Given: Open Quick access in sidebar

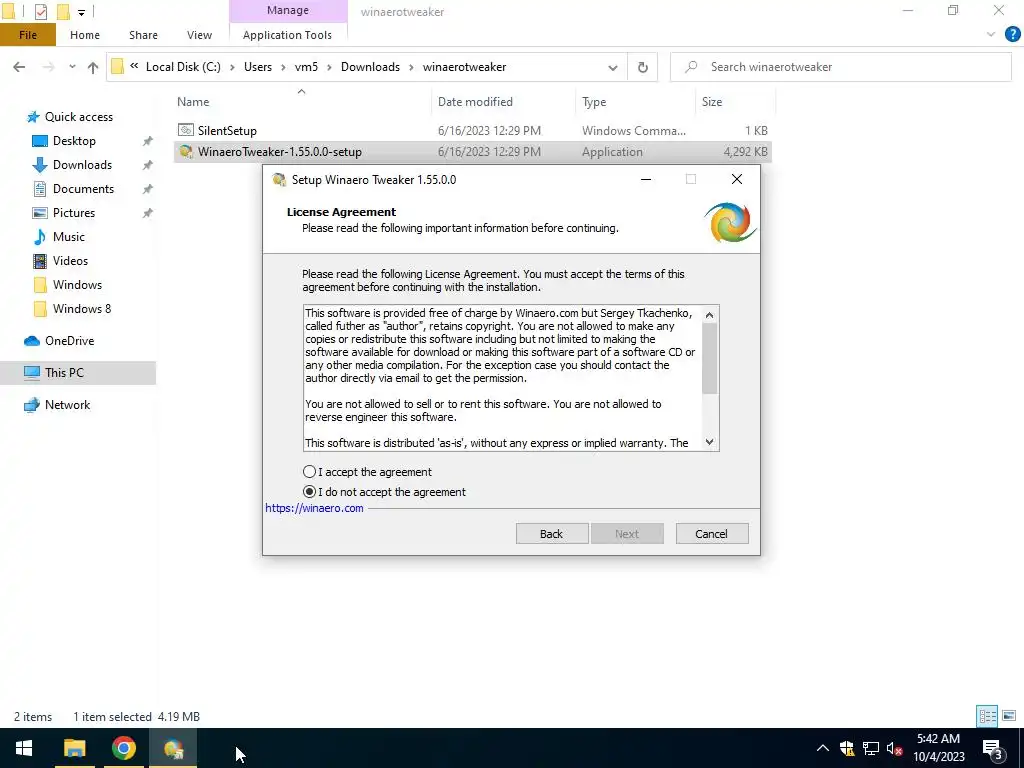Looking at the screenshot, I should (x=78, y=117).
